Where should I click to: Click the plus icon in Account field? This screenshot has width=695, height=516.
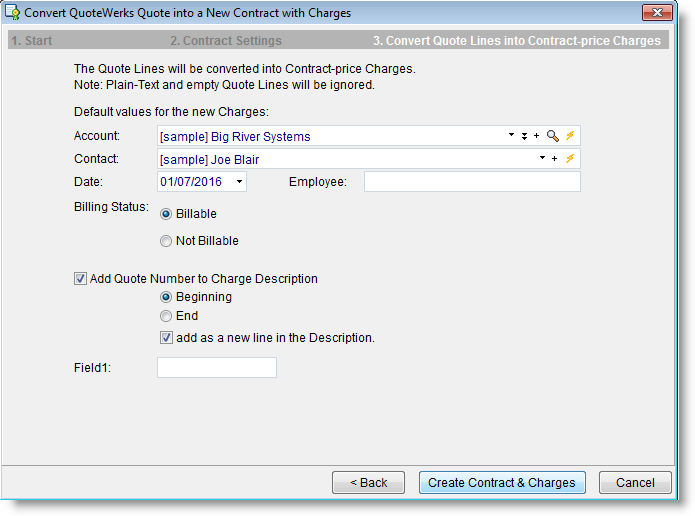click(536, 136)
